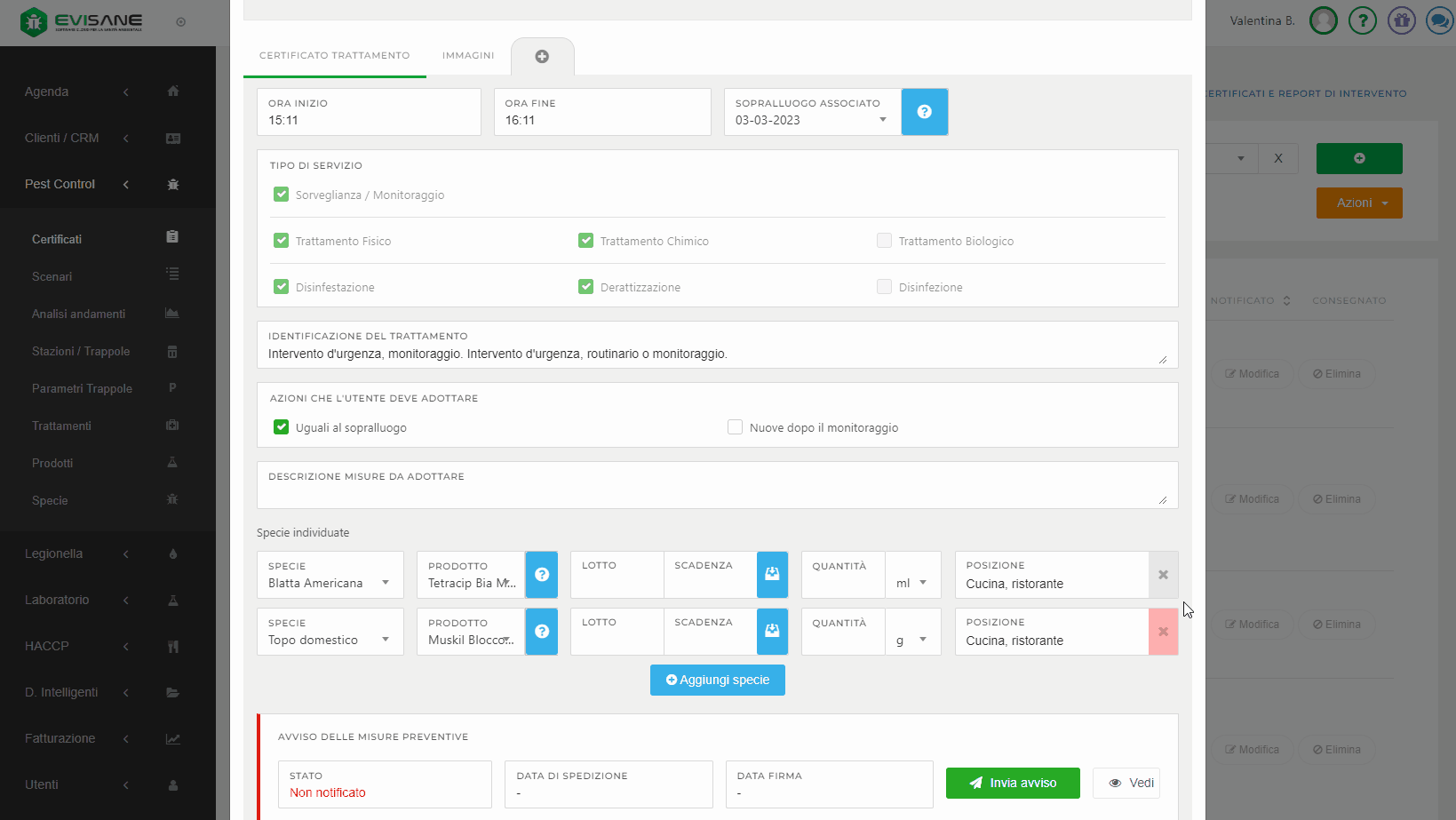Open the lot picker icon in the Topo domestico row
Image resolution: width=1456 pixels, height=820 pixels.
click(x=772, y=632)
